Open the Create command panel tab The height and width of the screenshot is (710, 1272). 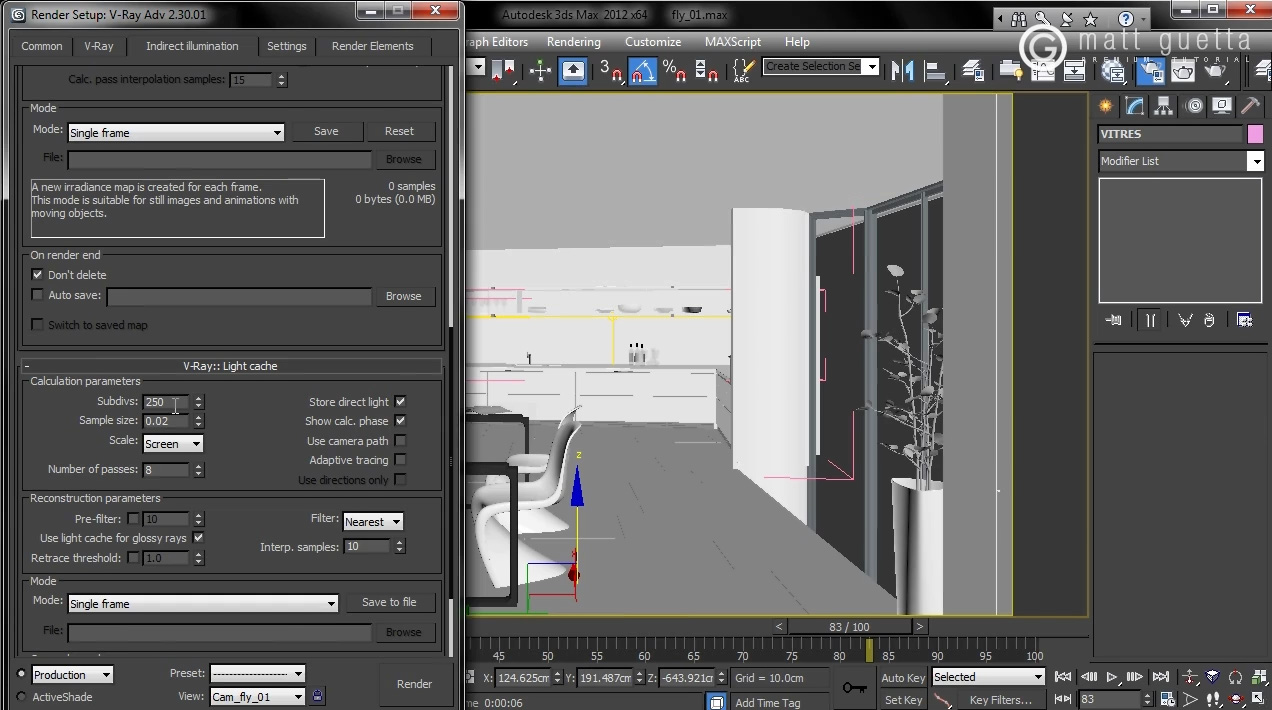pyautogui.click(x=1106, y=106)
